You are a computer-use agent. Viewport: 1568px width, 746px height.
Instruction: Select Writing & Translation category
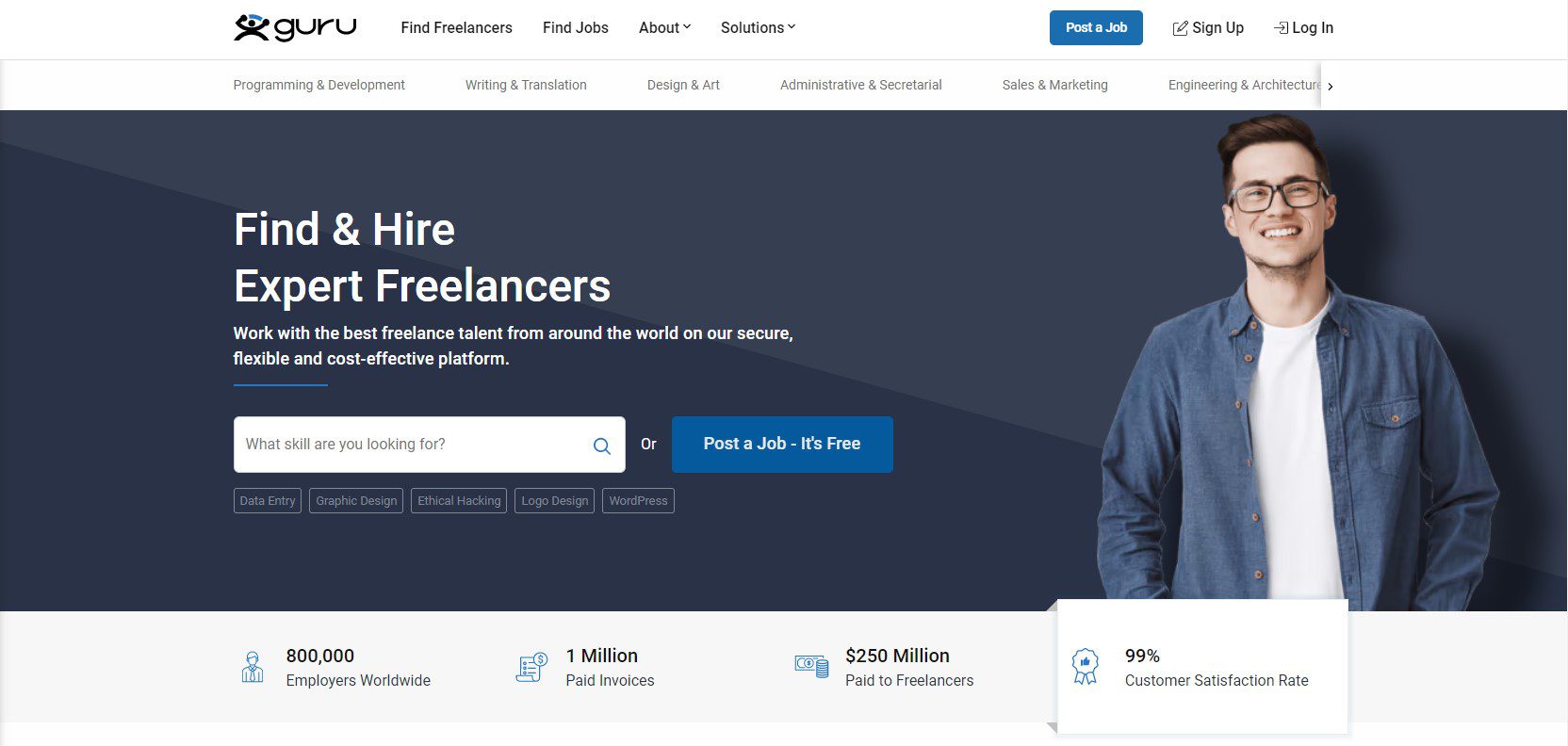(x=526, y=85)
